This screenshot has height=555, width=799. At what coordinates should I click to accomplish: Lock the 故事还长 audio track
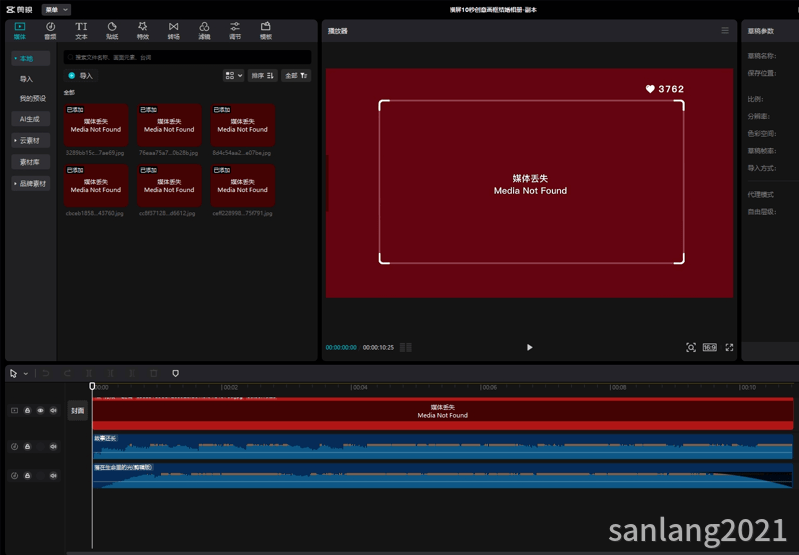28,446
